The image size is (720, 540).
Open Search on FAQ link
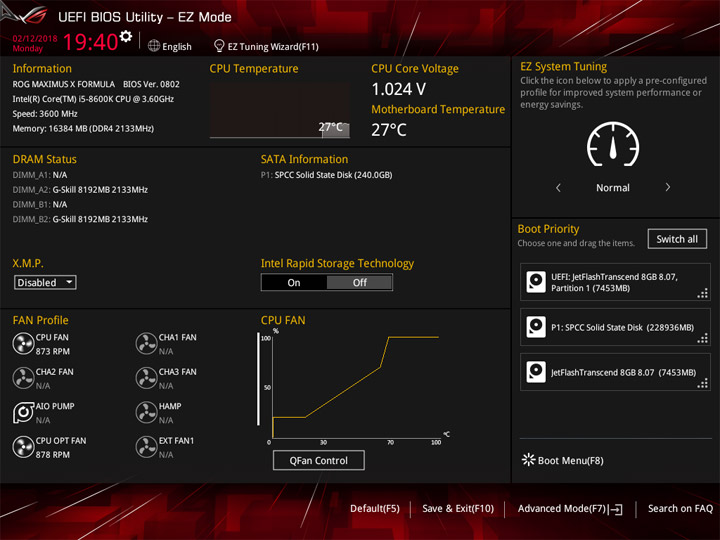(x=680, y=508)
